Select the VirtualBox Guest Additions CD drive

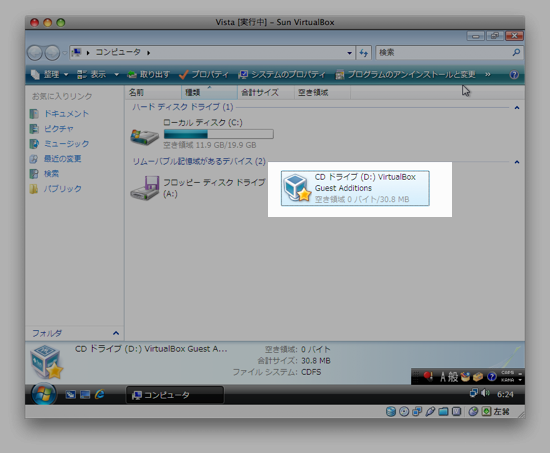tap(355, 188)
